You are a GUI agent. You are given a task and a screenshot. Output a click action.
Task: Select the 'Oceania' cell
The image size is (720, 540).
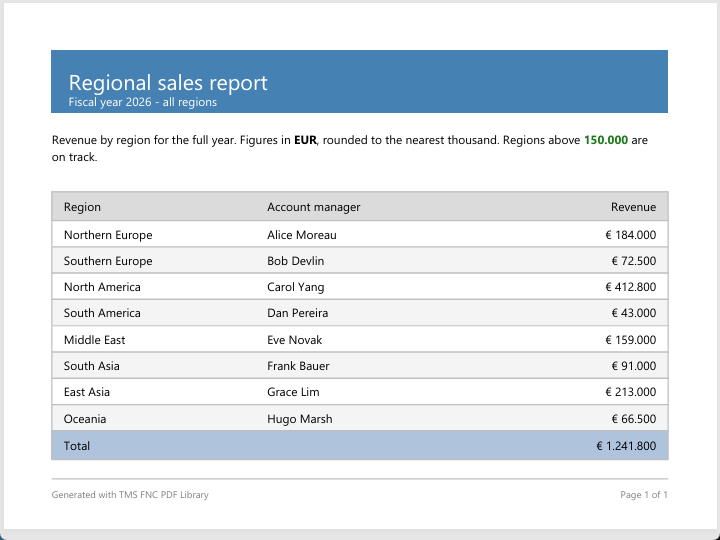point(85,419)
